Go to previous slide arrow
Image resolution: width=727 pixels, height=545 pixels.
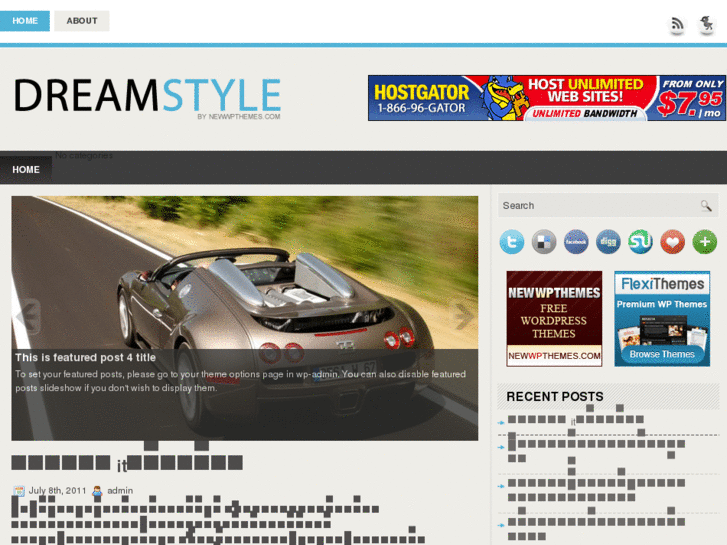28,317
